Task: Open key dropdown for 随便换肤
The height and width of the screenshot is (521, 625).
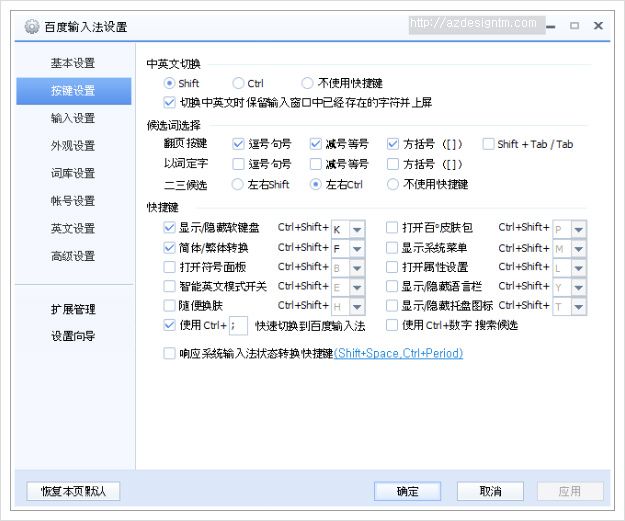Action: pyautogui.click(x=357, y=307)
